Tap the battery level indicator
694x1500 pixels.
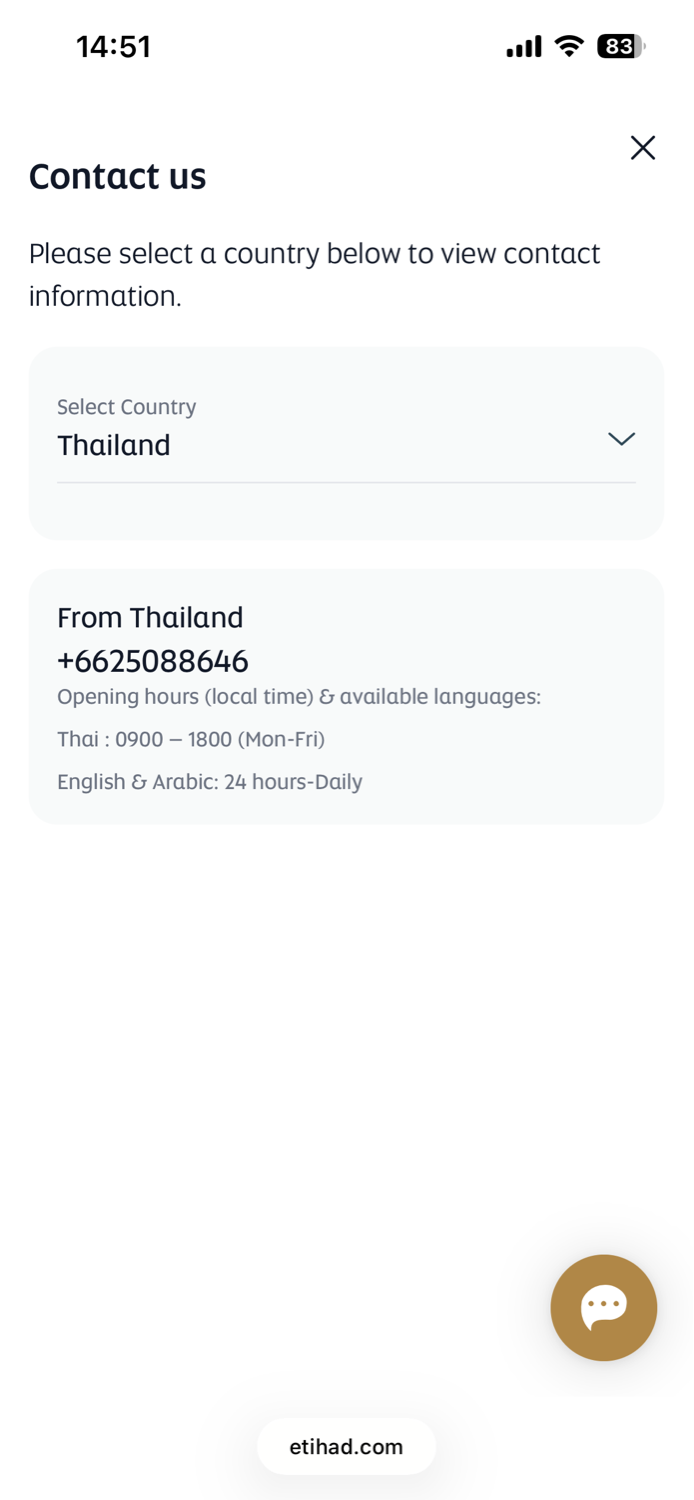click(620, 46)
